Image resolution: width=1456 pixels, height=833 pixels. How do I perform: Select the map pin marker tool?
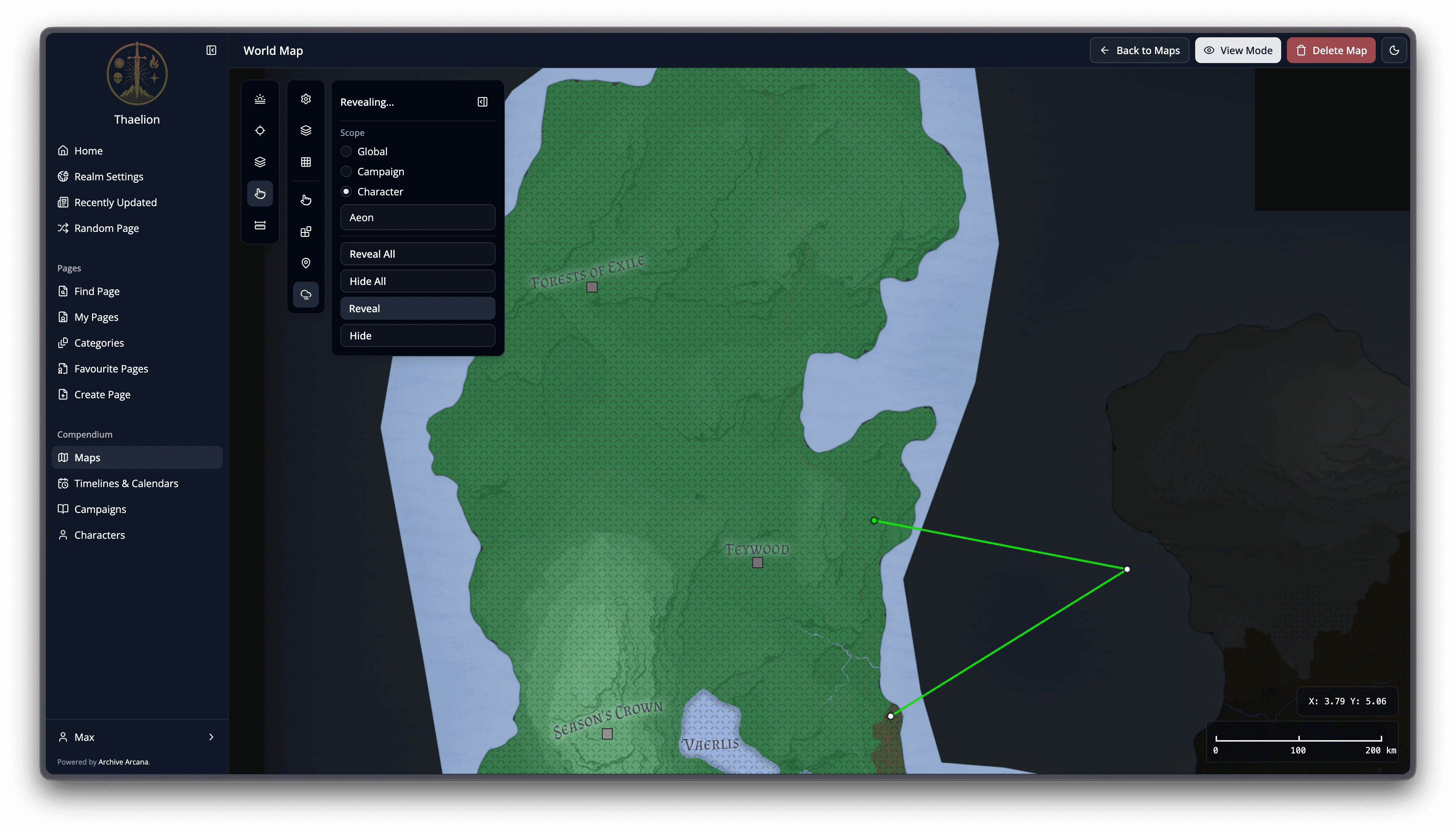click(305, 263)
